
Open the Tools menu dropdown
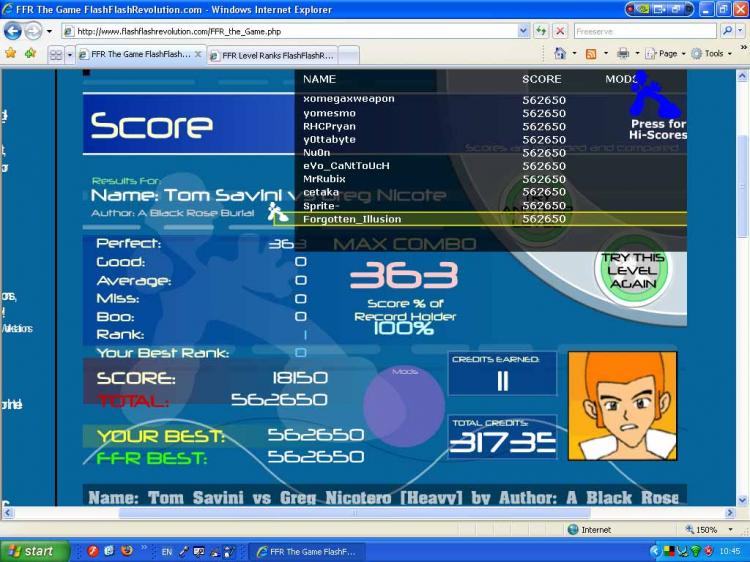[712, 54]
